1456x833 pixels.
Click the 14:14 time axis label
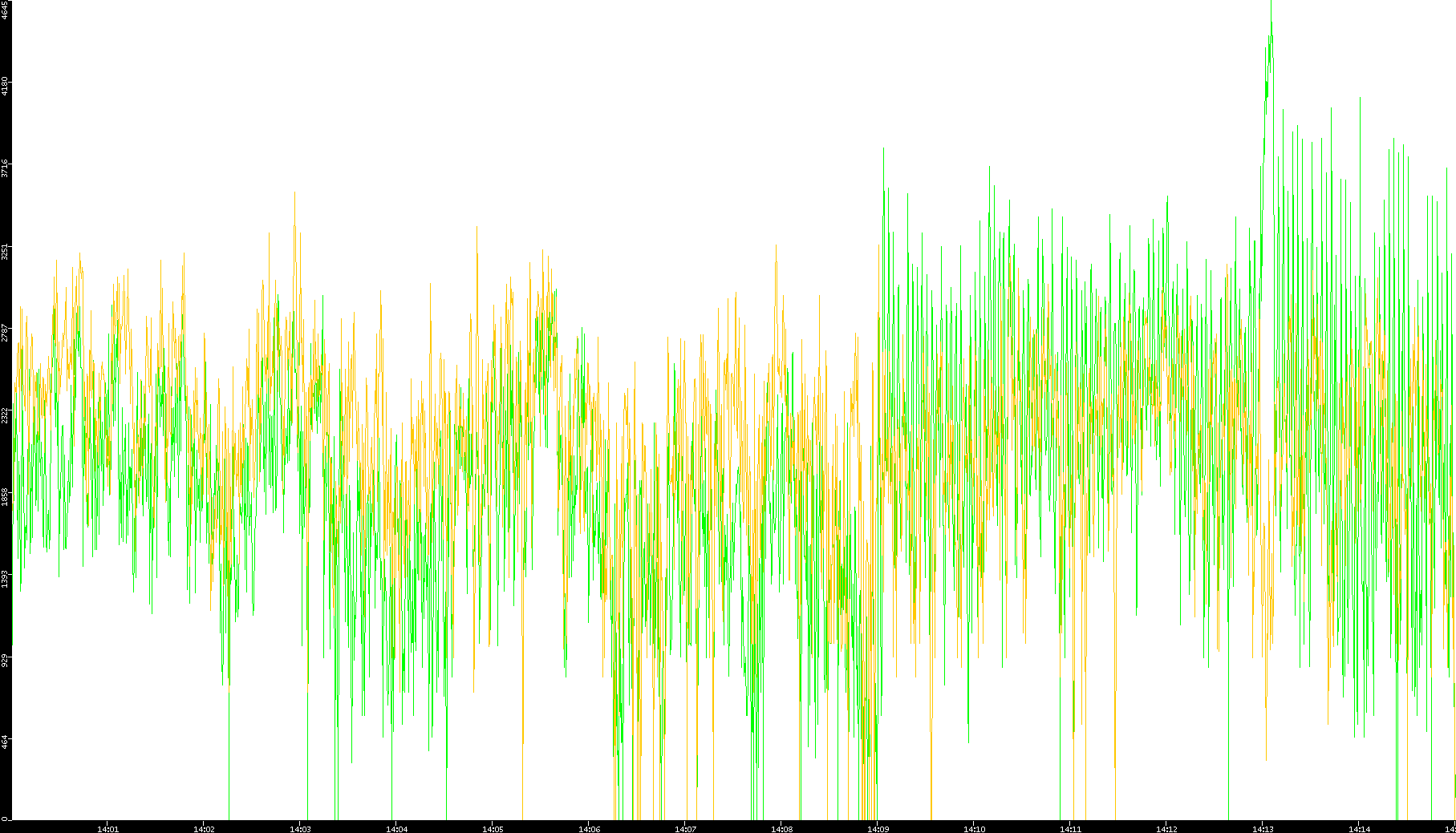point(1359,829)
